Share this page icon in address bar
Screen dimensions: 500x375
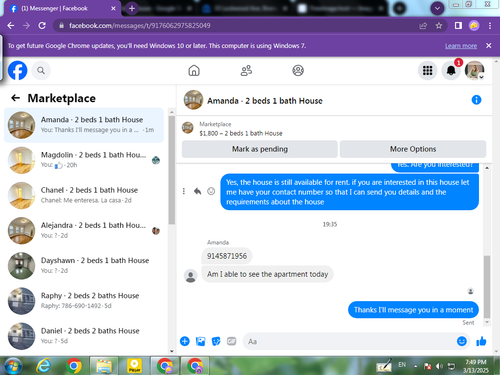[x=423, y=25]
